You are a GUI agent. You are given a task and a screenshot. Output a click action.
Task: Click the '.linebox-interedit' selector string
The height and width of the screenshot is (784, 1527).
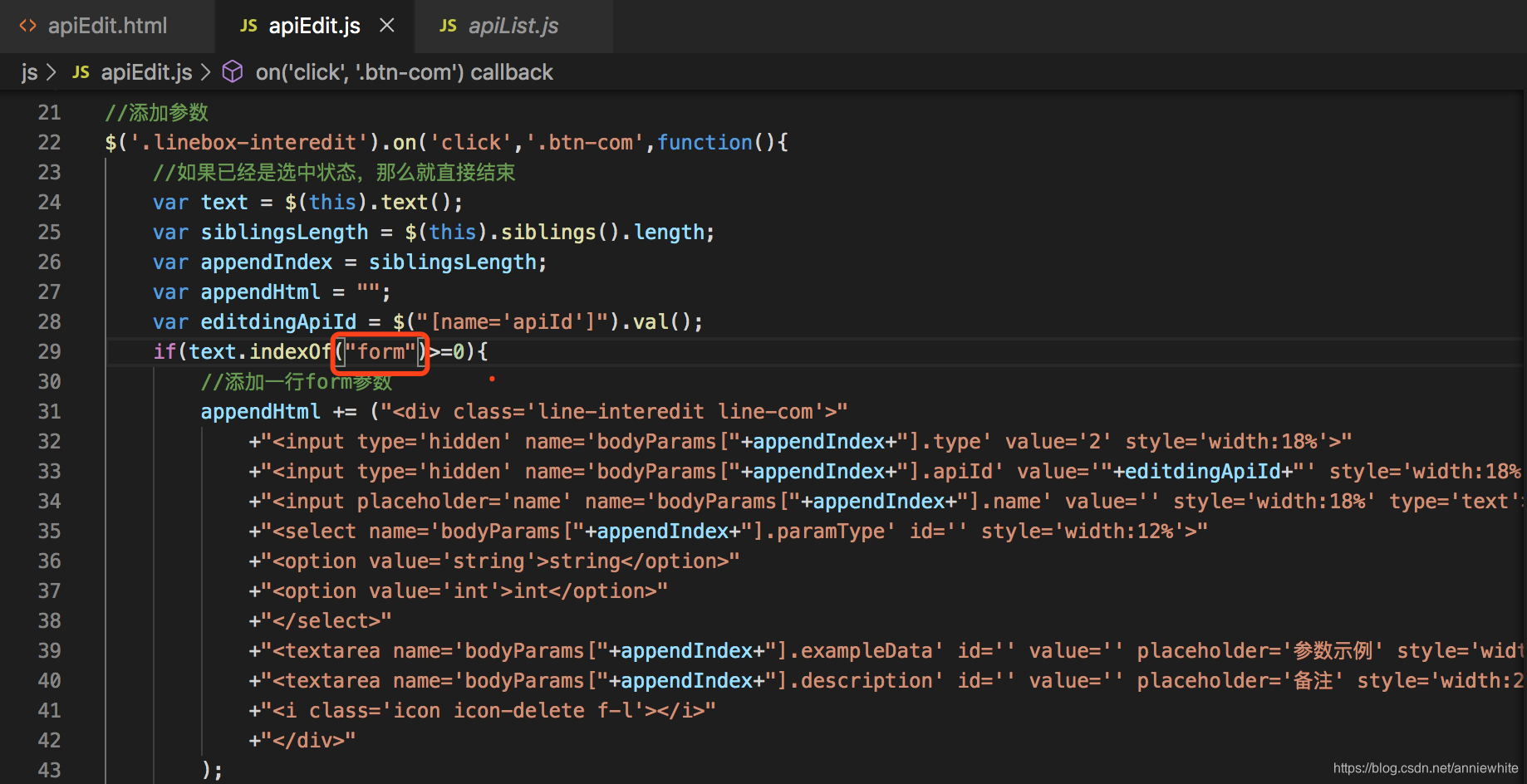[x=248, y=142]
